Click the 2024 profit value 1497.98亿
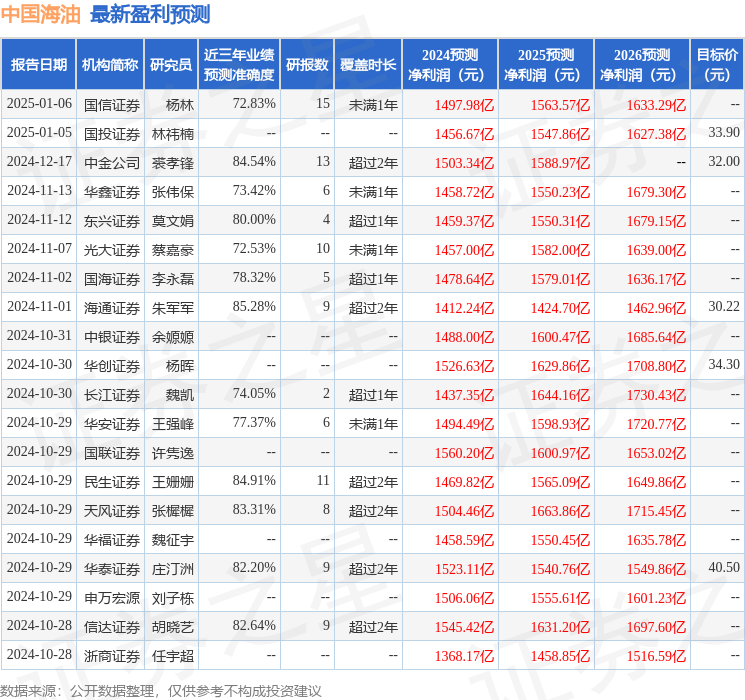Viewport: 745px width, 700px height. point(465,105)
